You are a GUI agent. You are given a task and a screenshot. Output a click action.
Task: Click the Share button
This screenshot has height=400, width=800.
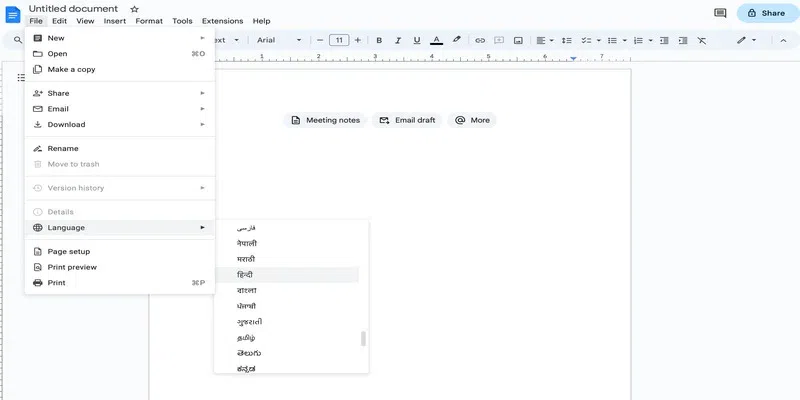(x=768, y=13)
